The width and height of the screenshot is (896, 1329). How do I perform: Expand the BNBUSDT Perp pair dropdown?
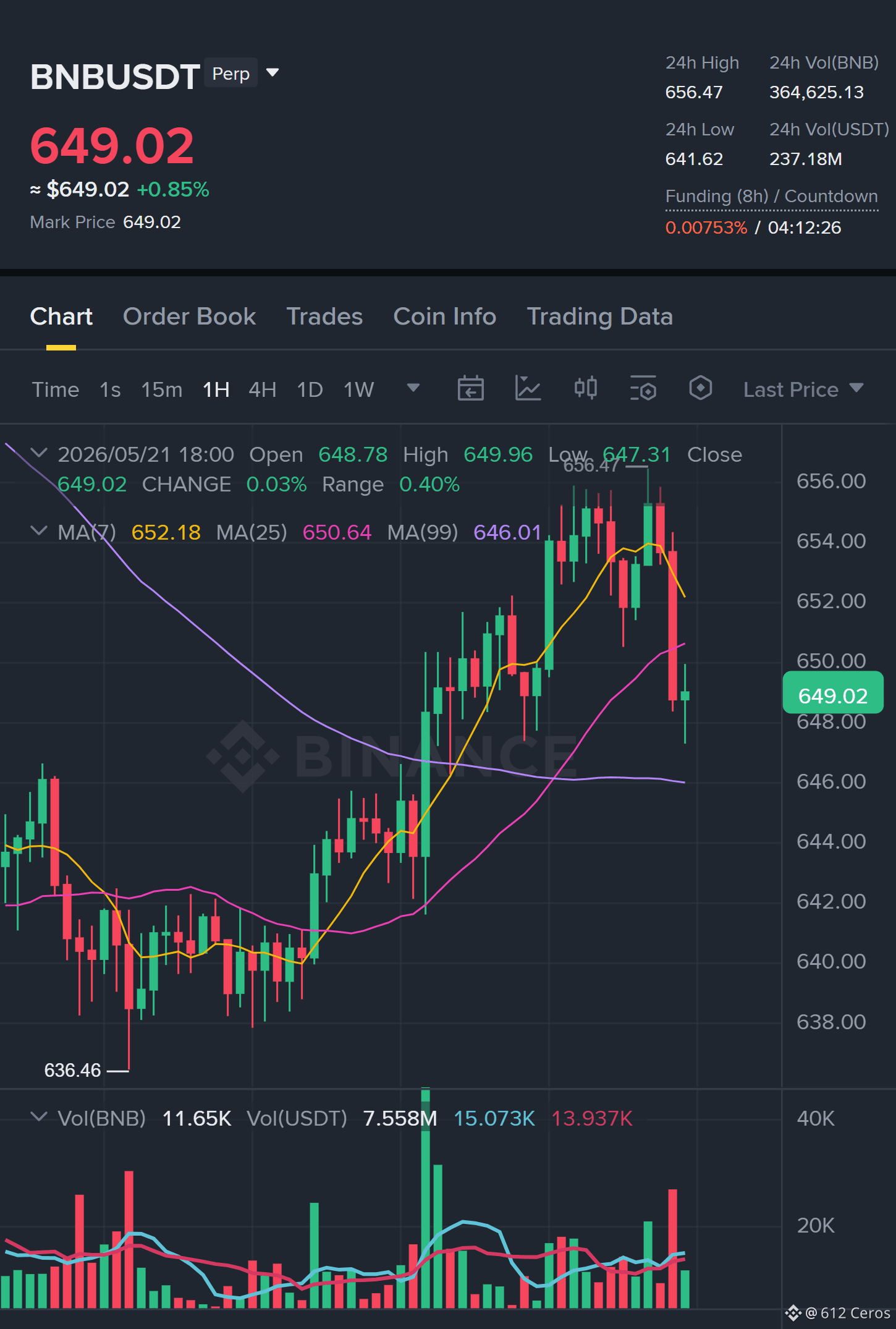coord(273,73)
